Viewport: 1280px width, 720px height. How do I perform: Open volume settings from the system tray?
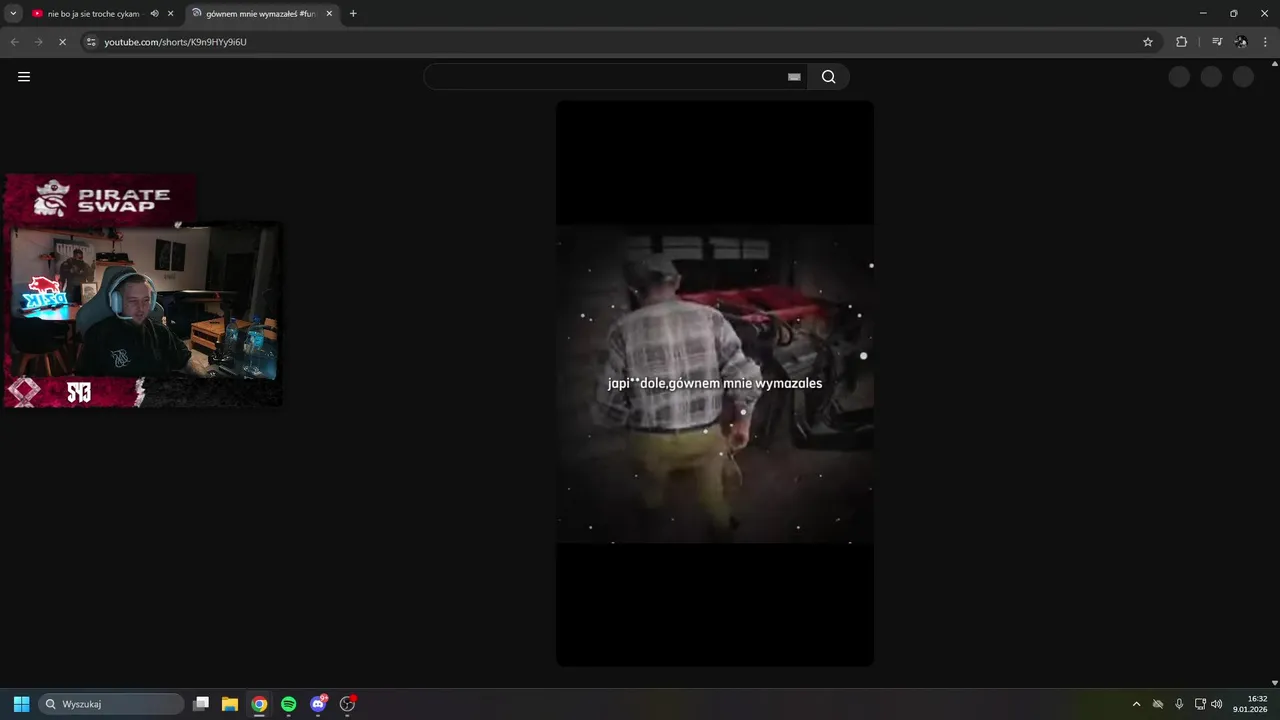click(1217, 704)
